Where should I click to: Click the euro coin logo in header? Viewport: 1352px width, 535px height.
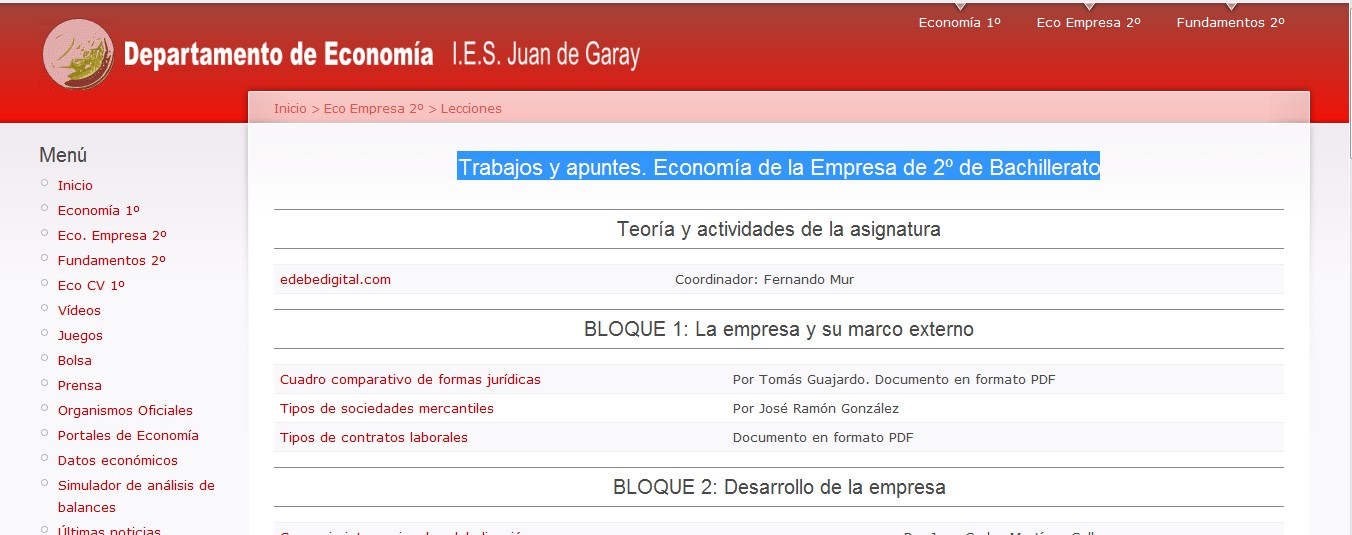tap(78, 55)
